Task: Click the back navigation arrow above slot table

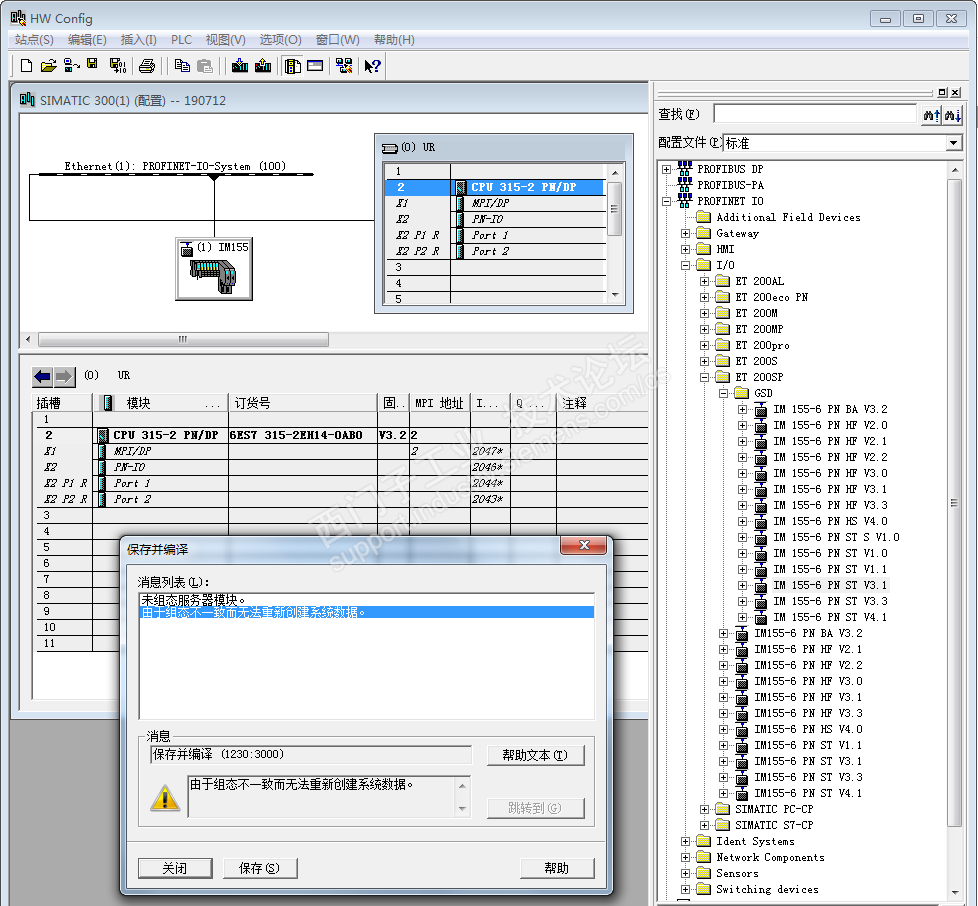Action: (x=42, y=376)
